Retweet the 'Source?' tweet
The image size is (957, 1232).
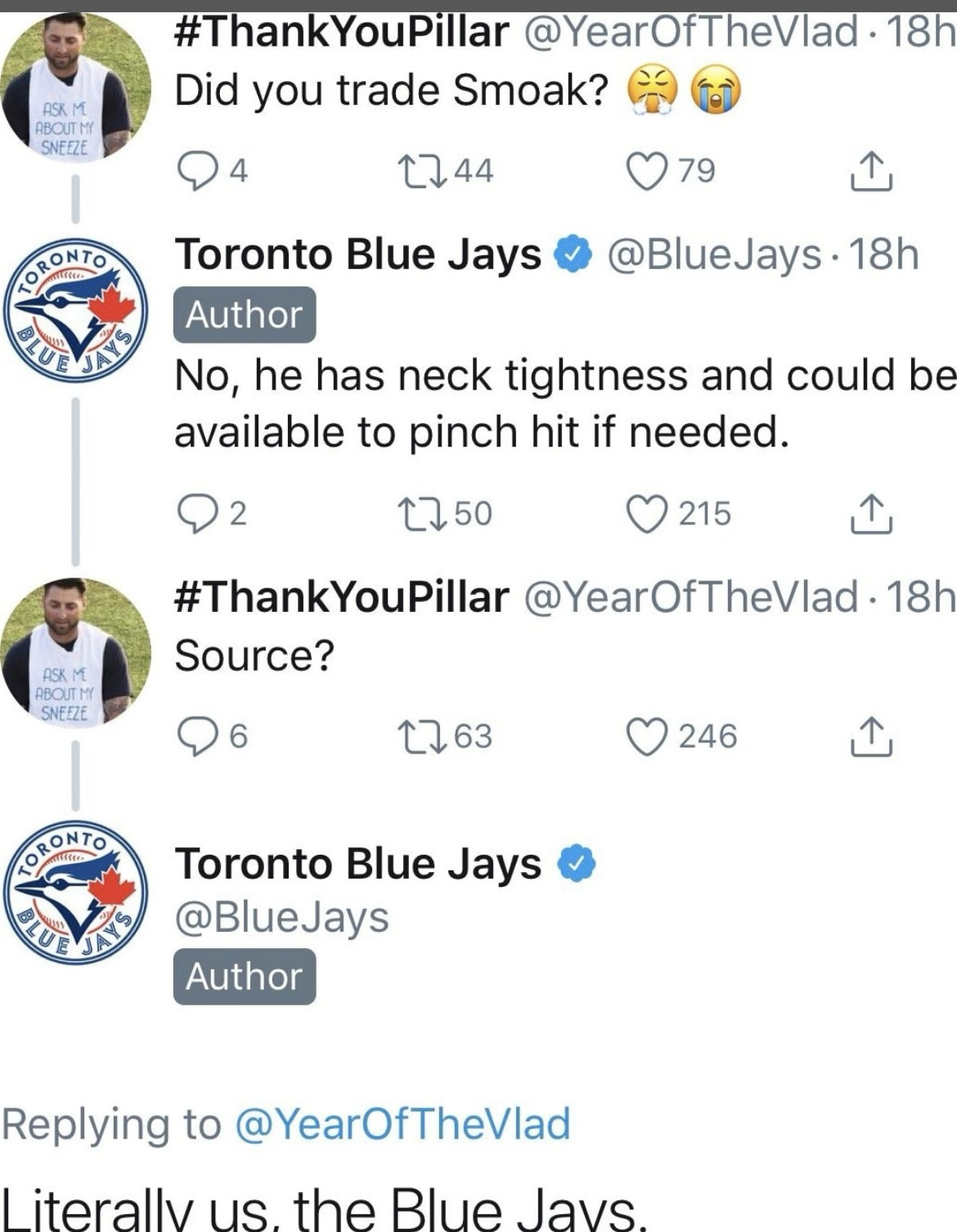[421, 736]
